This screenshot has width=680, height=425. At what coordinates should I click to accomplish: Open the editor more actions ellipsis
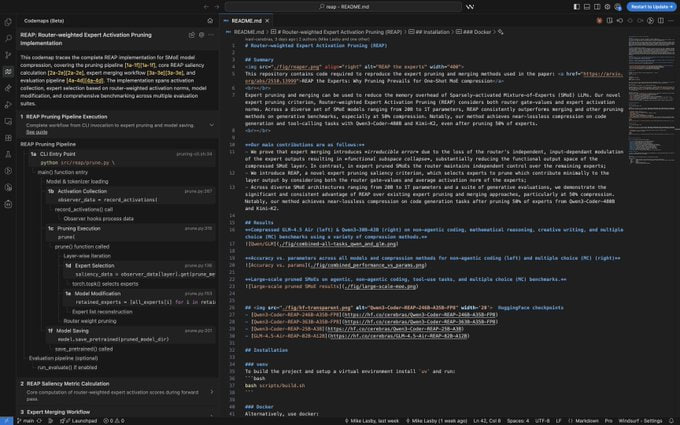[x=669, y=19]
